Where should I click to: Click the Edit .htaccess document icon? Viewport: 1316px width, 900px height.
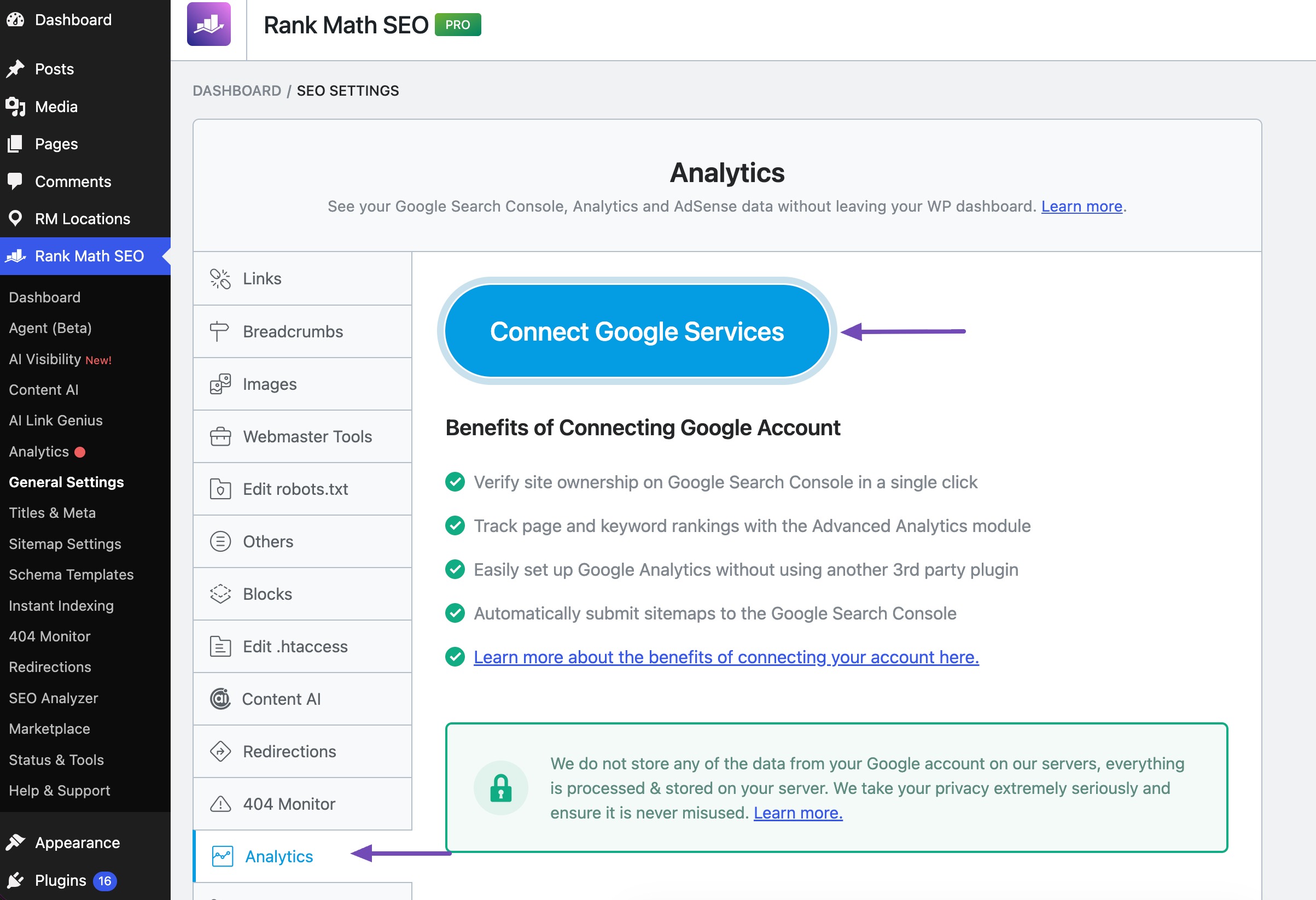click(x=220, y=646)
